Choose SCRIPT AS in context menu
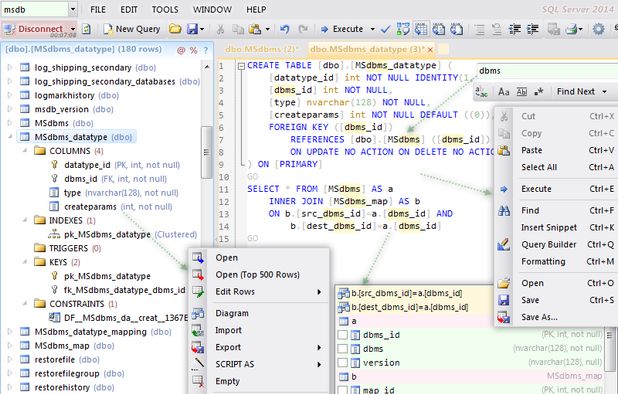 pos(258,364)
